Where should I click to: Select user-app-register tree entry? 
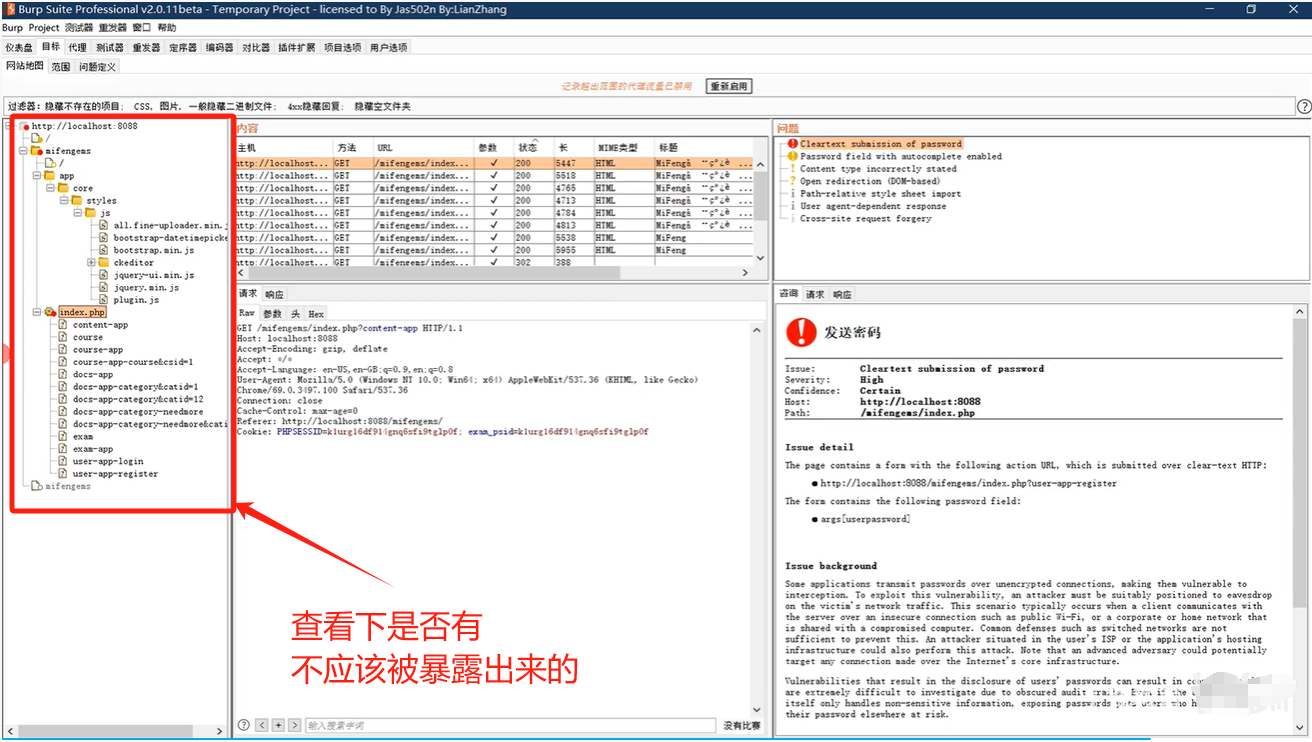click(x=115, y=474)
